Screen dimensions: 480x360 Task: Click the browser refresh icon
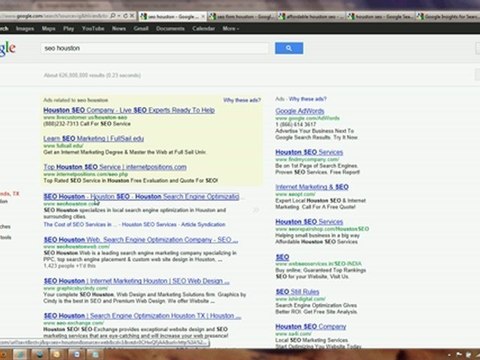[126, 16]
